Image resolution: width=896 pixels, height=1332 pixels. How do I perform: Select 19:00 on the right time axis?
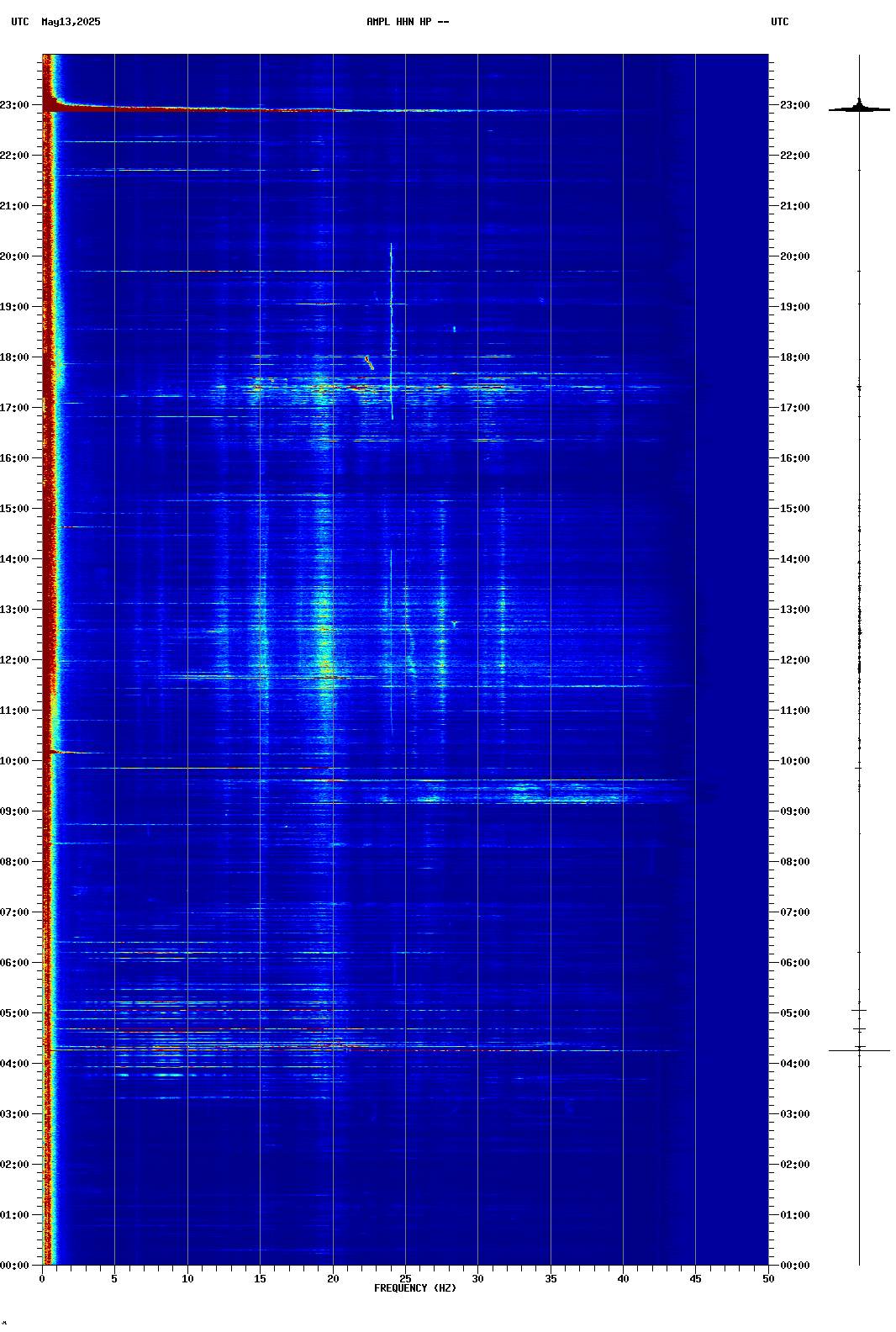tap(795, 307)
